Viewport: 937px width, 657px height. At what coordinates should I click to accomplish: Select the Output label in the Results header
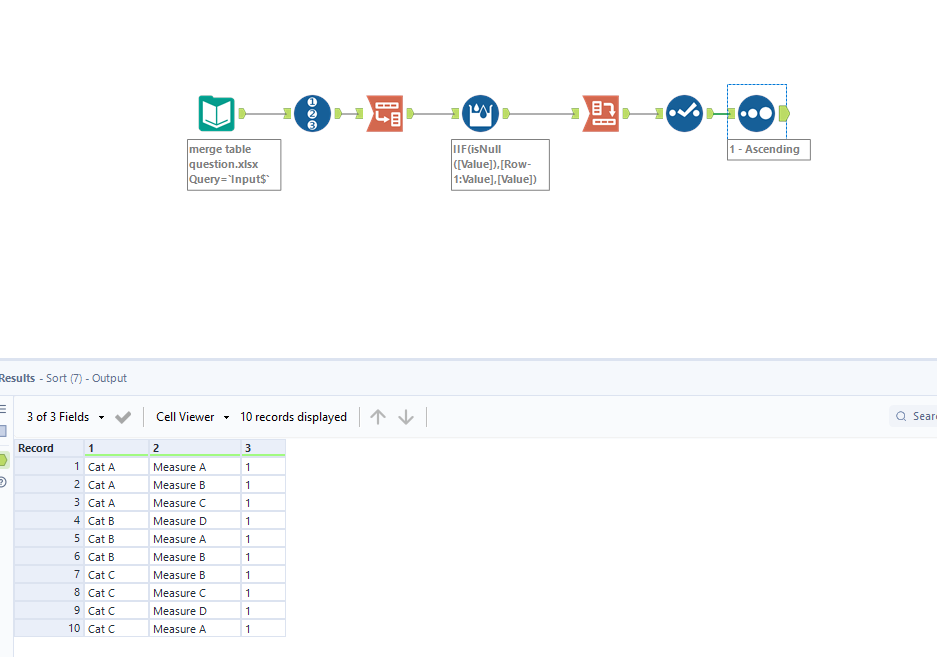pos(109,378)
